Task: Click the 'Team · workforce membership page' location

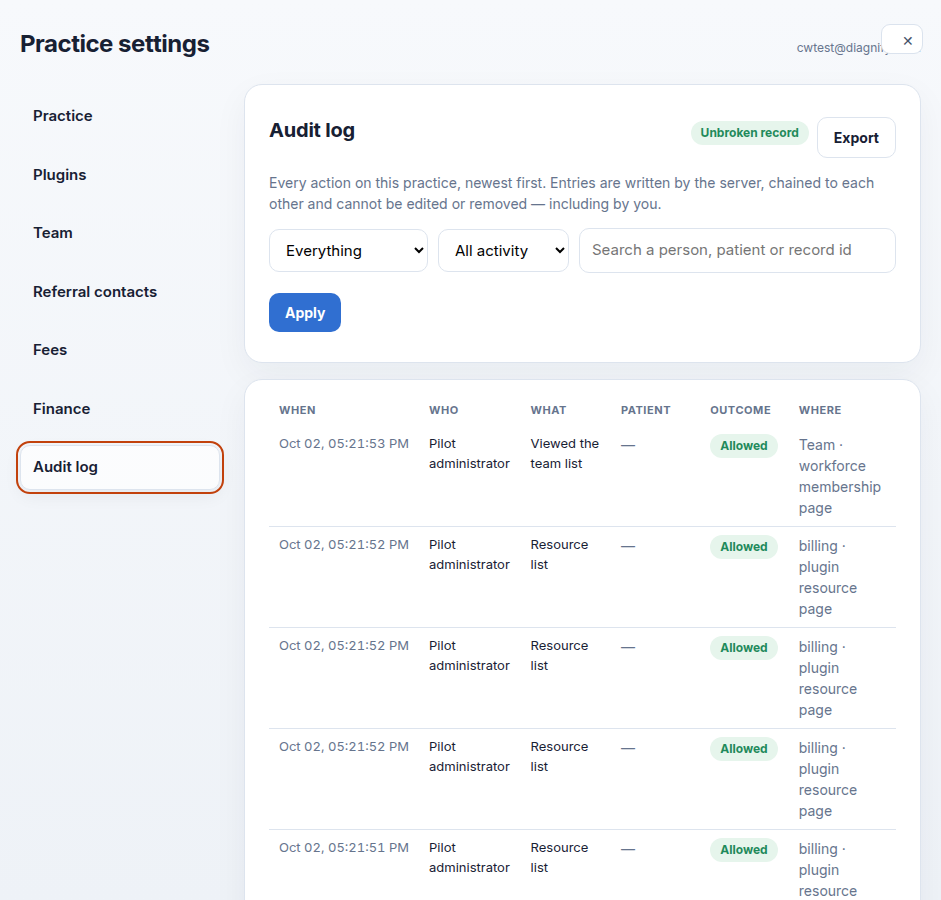Action: click(x=840, y=476)
